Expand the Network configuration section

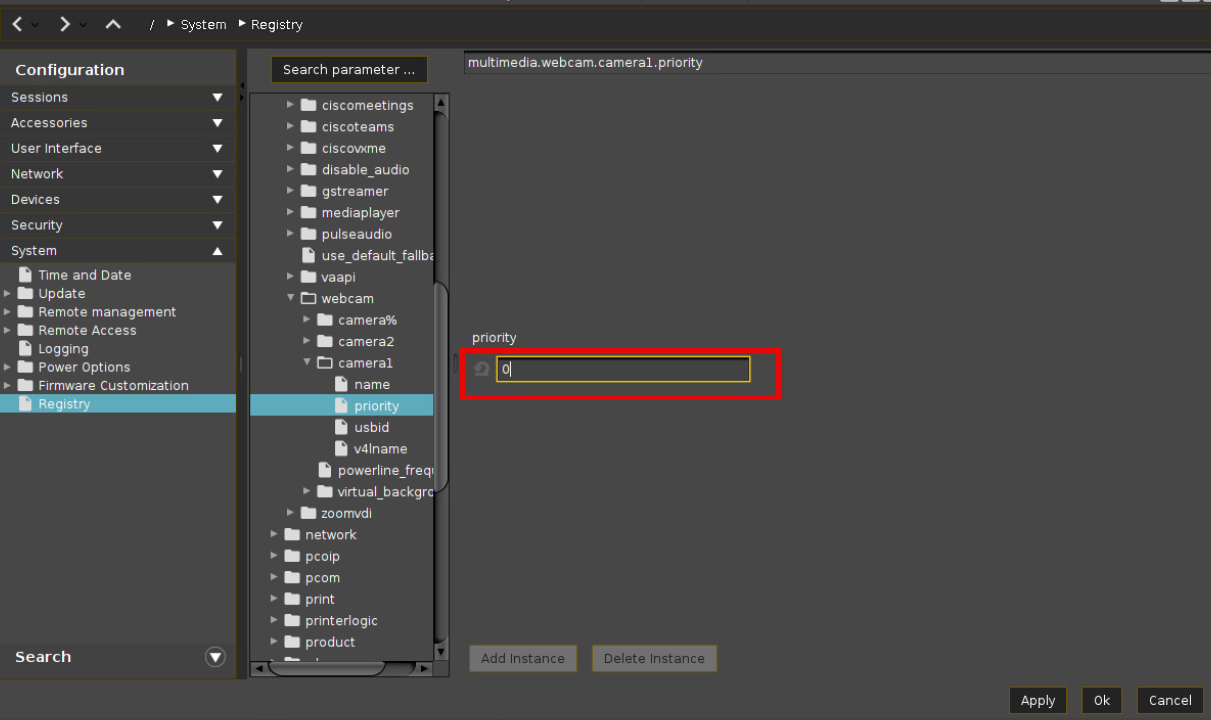coord(217,174)
